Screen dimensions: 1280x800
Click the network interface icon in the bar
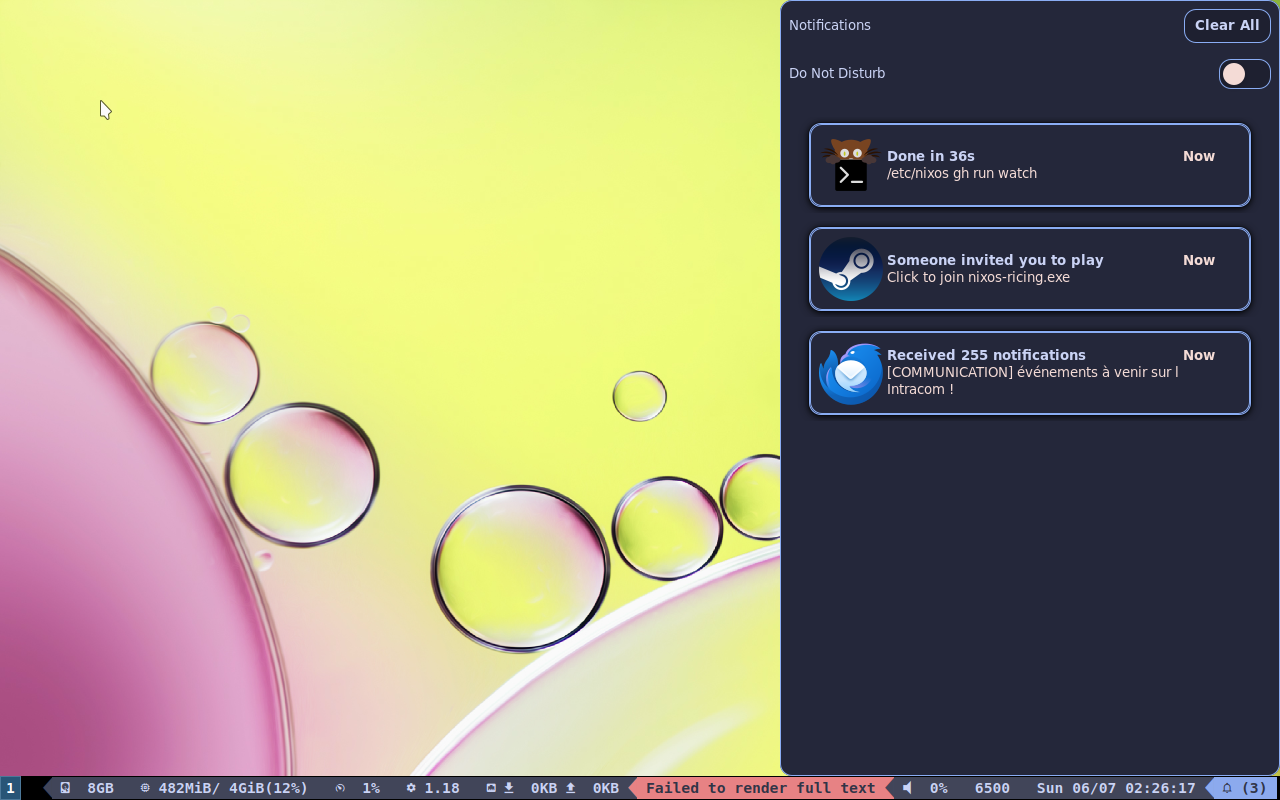491,788
